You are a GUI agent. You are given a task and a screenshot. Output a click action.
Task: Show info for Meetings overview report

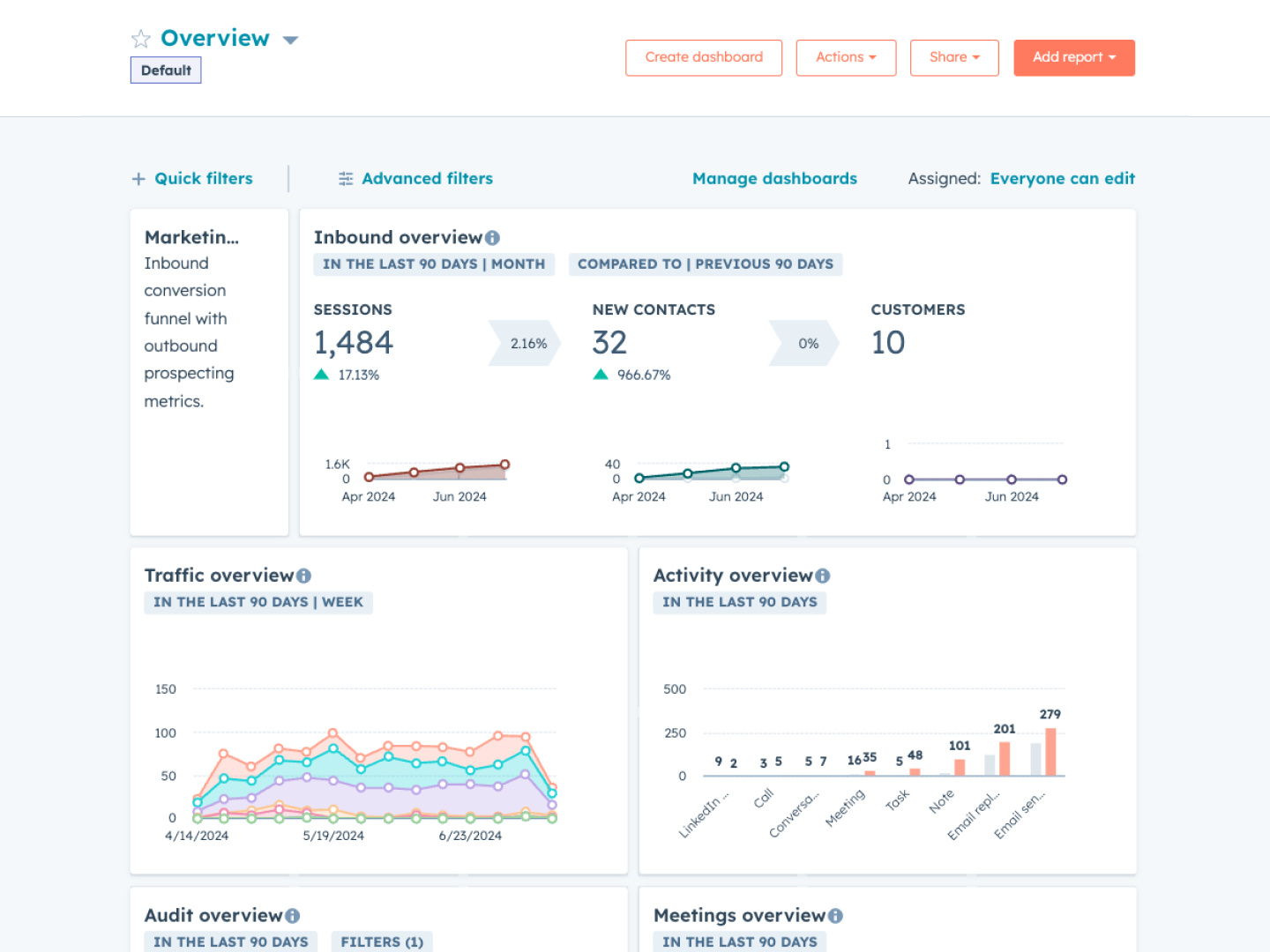pyautogui.click(x=836, y=916)
